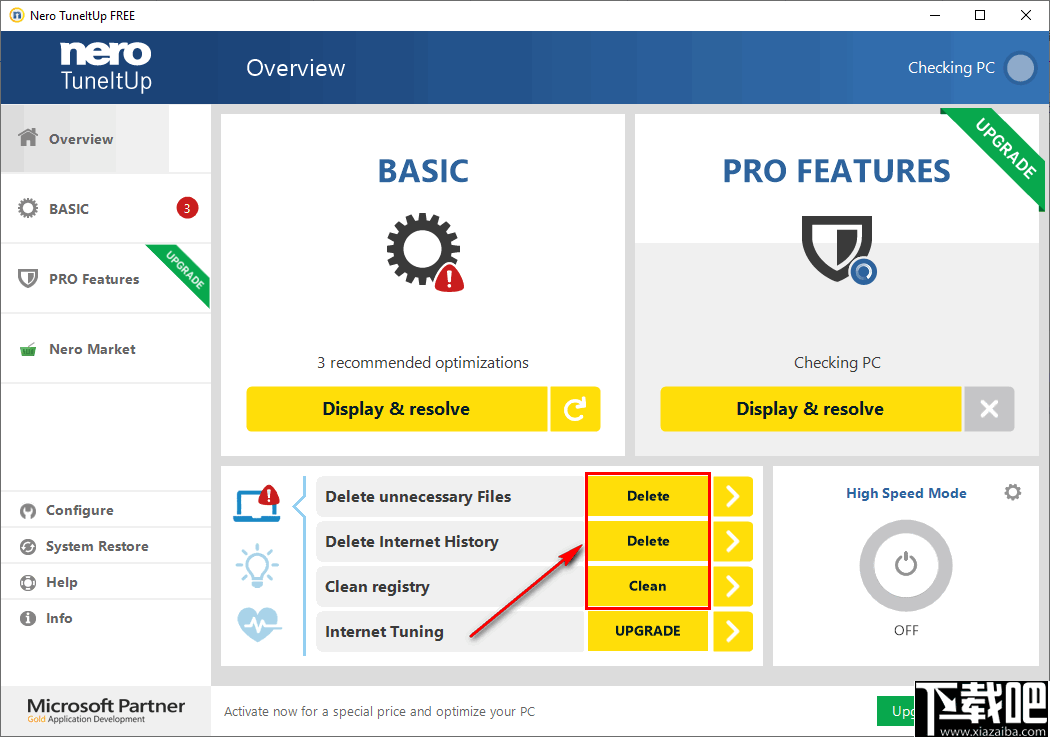This screenshot has height=737, width=1050.
Task: Click the Microsoft Partner badge
Action: coord(106,710)
